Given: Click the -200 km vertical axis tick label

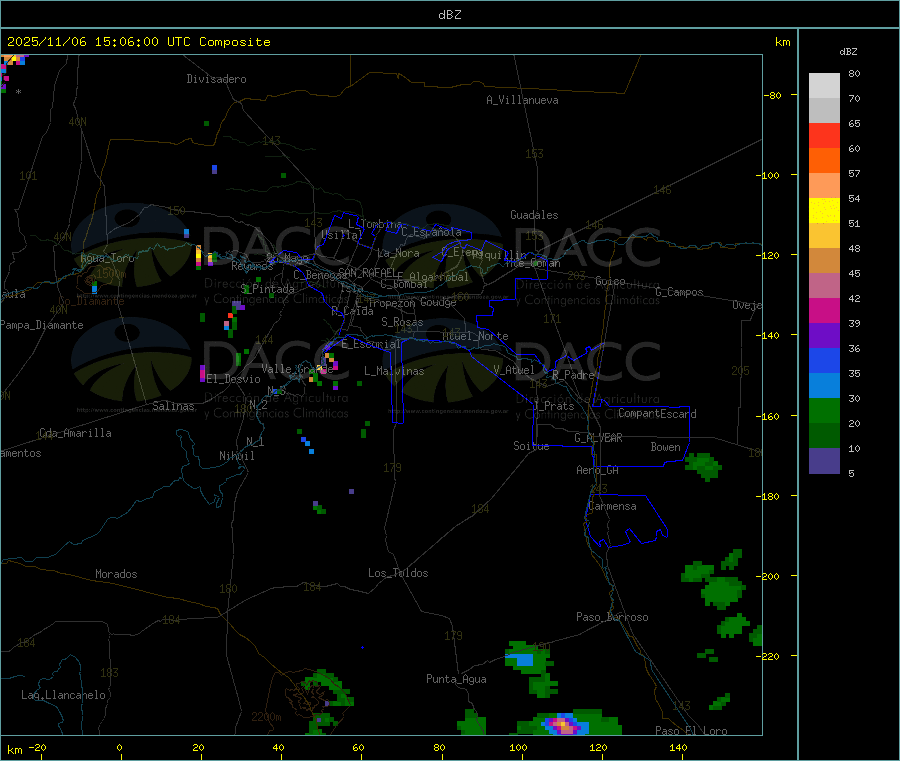Looking at the screenshot, I should coord(767,576).
